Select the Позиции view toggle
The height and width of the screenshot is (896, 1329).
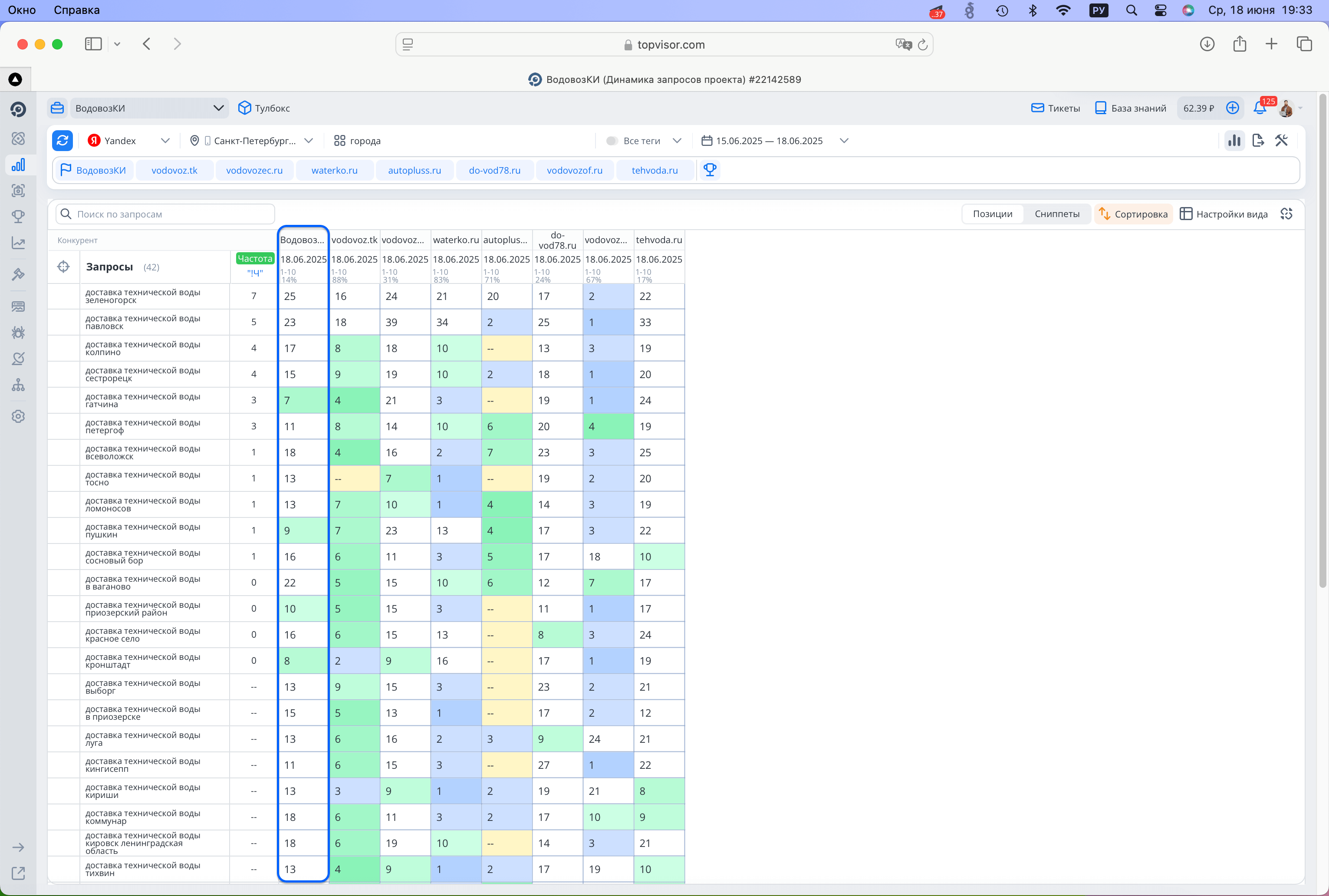point(993,214)
